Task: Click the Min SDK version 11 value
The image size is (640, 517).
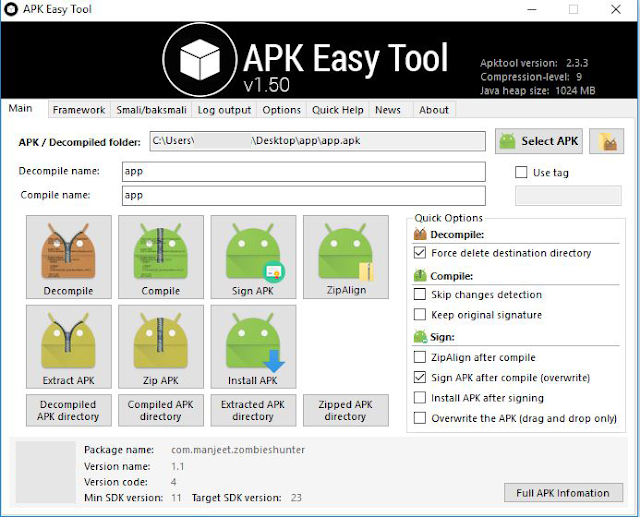Action: pyautogui.click(x=176, y=497)
